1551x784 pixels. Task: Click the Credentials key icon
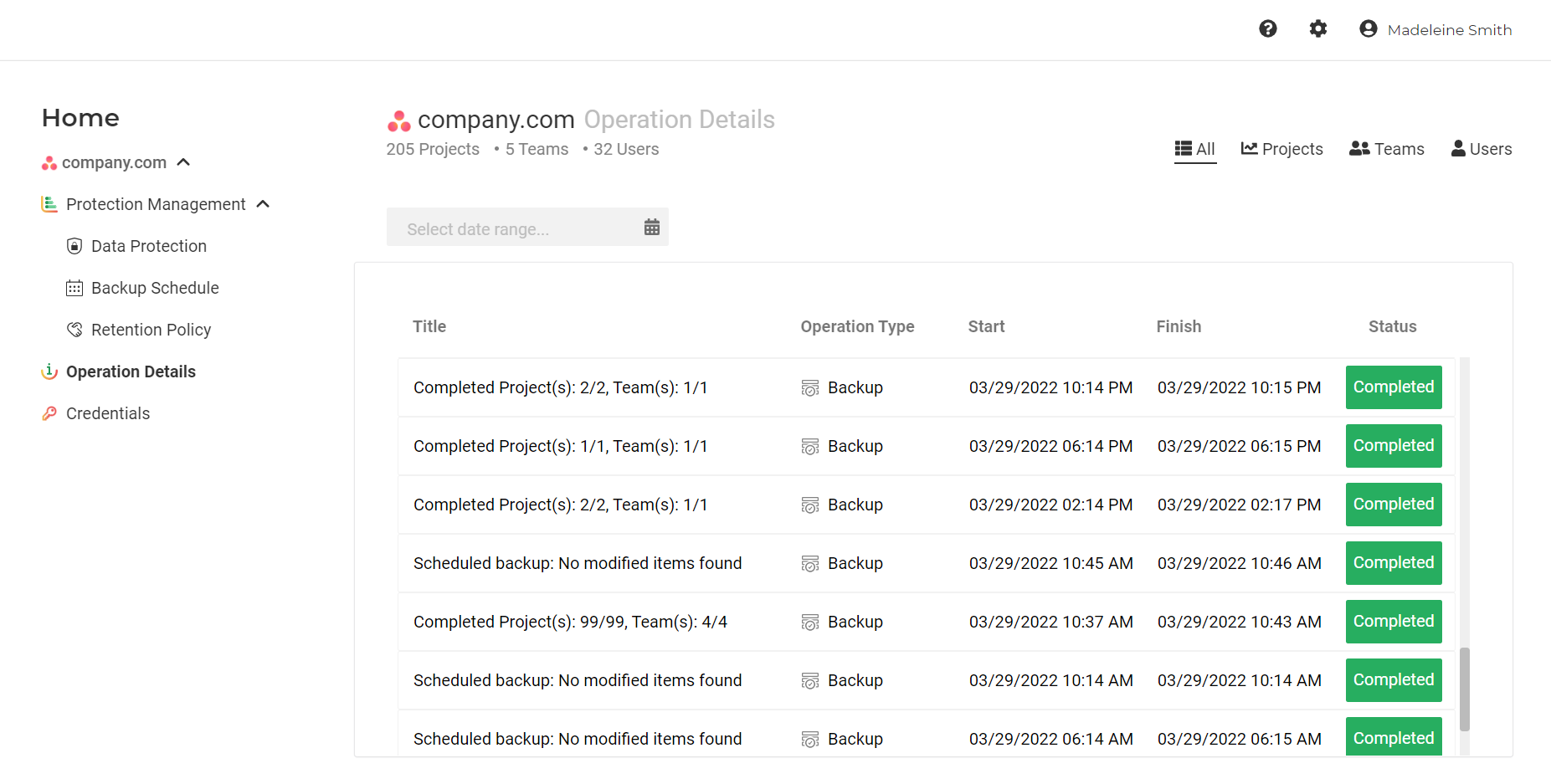tap(49, 413)
